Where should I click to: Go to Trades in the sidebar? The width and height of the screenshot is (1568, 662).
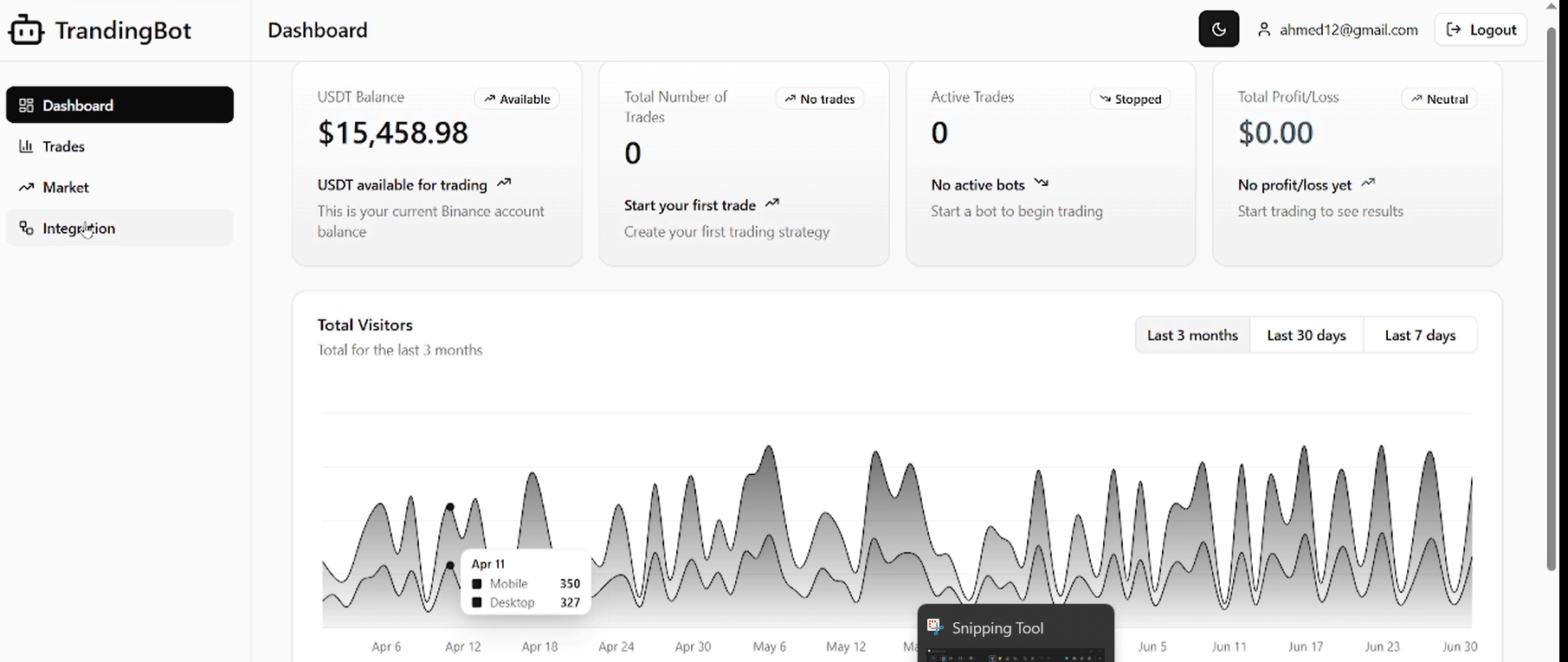pos(119,146)
